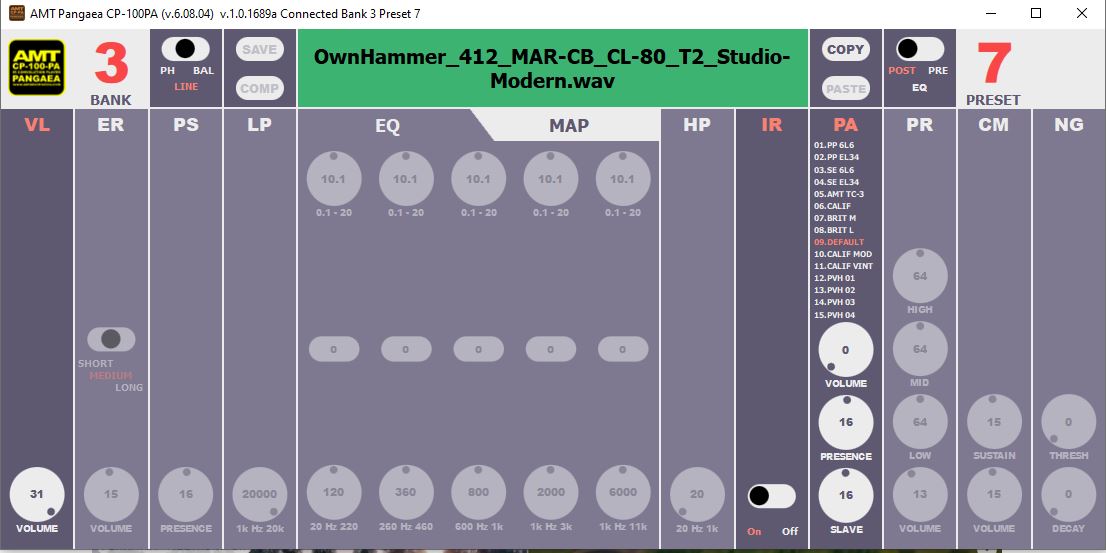Toggle the POST/PRE EQ switch
1106x553 pixels.
point(920,49)
